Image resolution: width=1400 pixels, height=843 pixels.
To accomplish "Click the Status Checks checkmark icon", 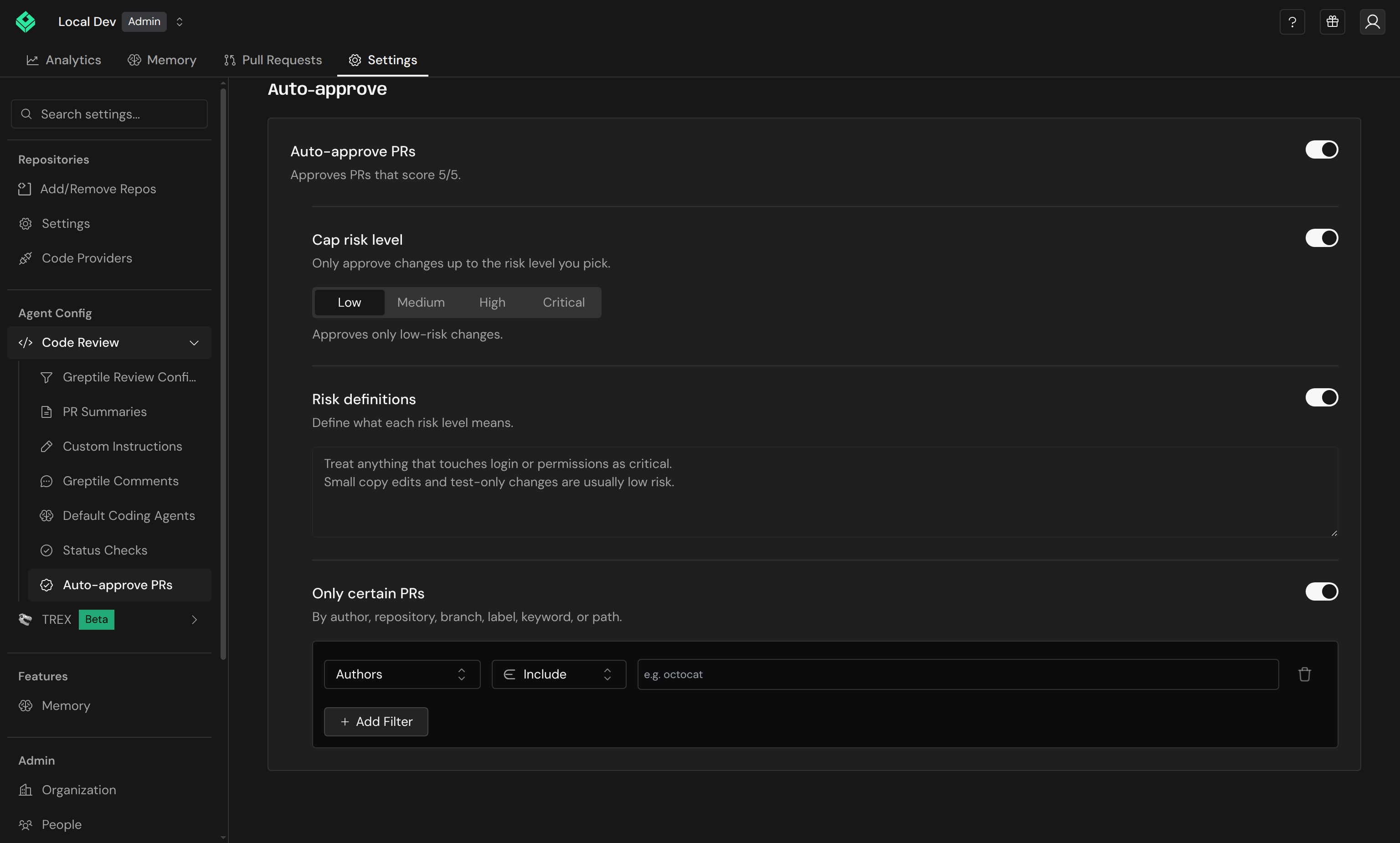I will pyautogui.click(x=46, y=550).
